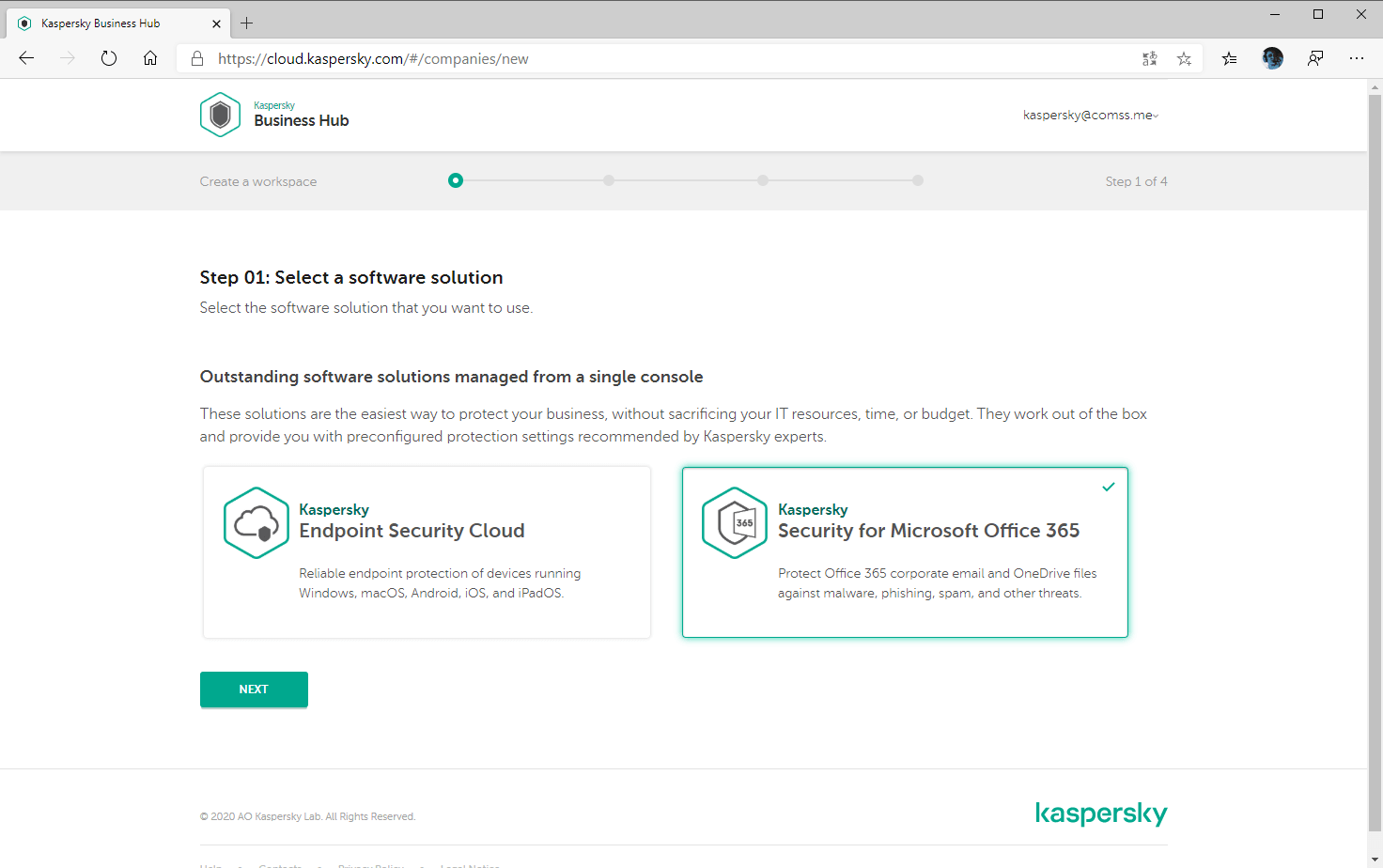
Task: Open the kaspersky@comss.me account menu
Action: (x=1091, y=115)
